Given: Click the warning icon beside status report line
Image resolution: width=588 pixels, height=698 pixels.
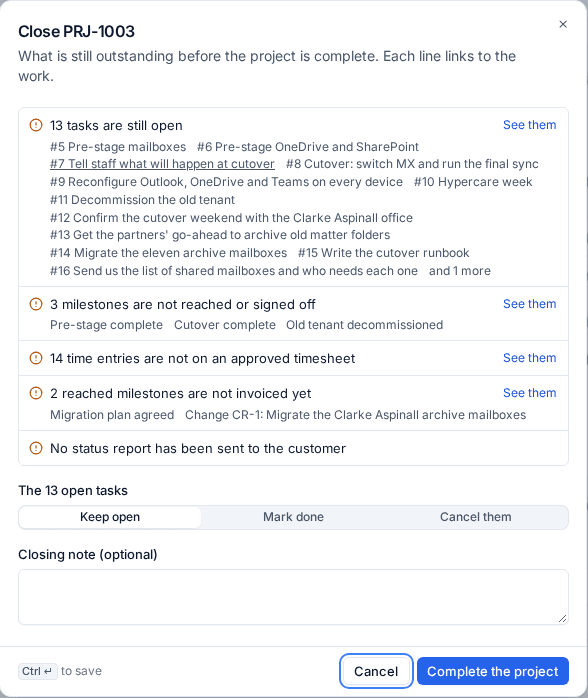Looking at the screenshot, I should coord(36,448).
